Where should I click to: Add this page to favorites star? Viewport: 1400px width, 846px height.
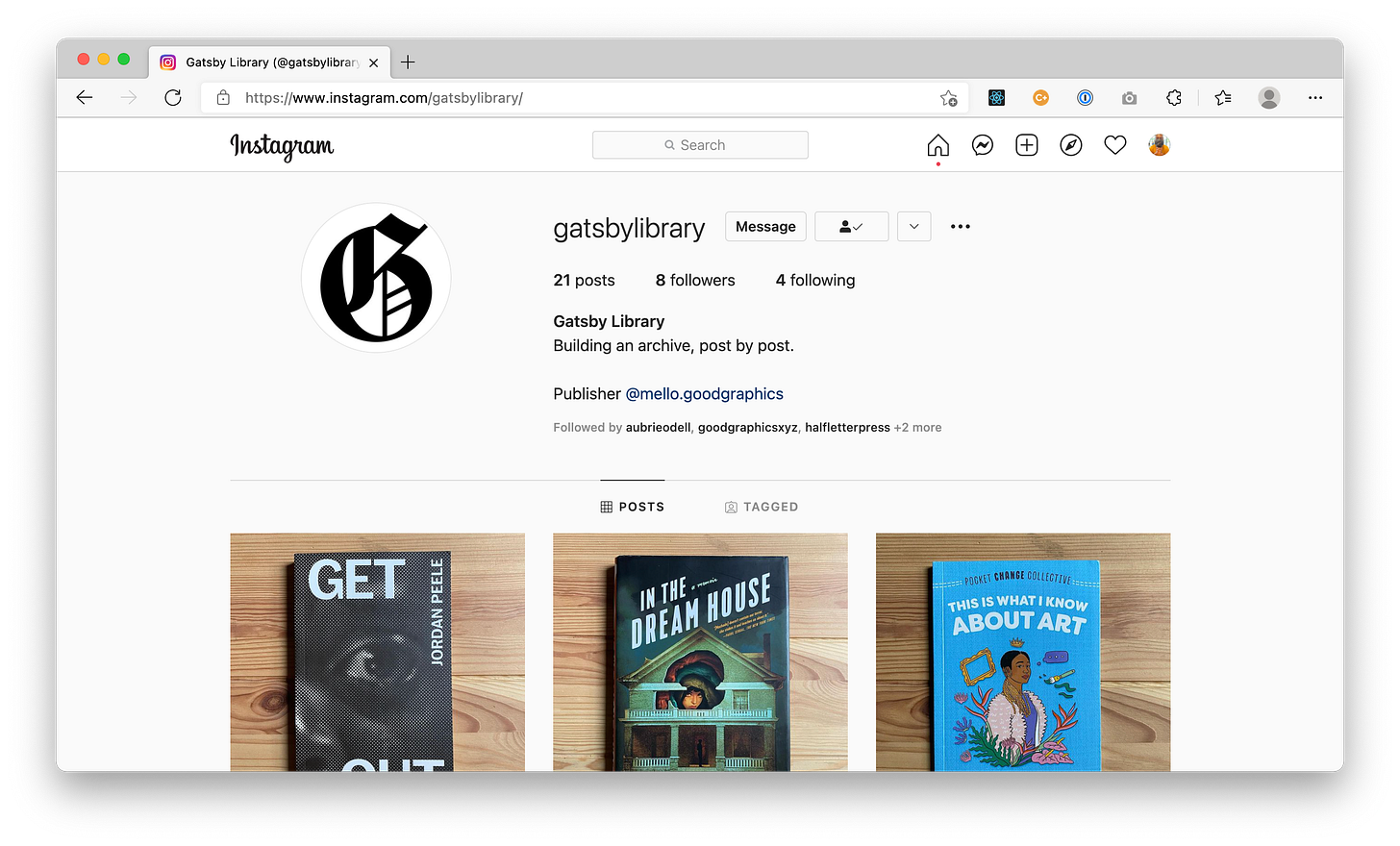(949, 98)
